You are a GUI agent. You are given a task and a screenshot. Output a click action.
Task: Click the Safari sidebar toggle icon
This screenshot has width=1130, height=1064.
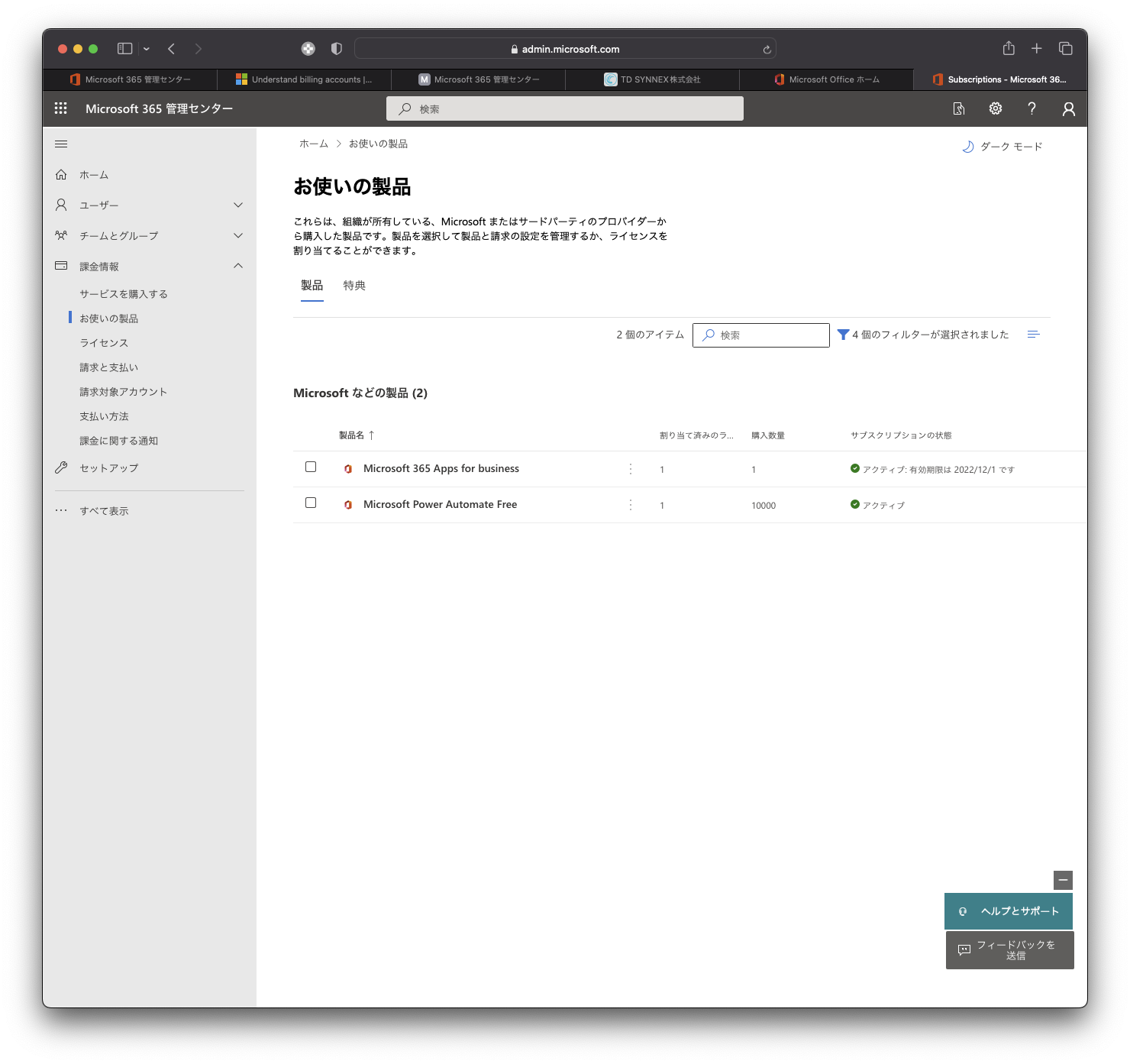click(124, 49)
